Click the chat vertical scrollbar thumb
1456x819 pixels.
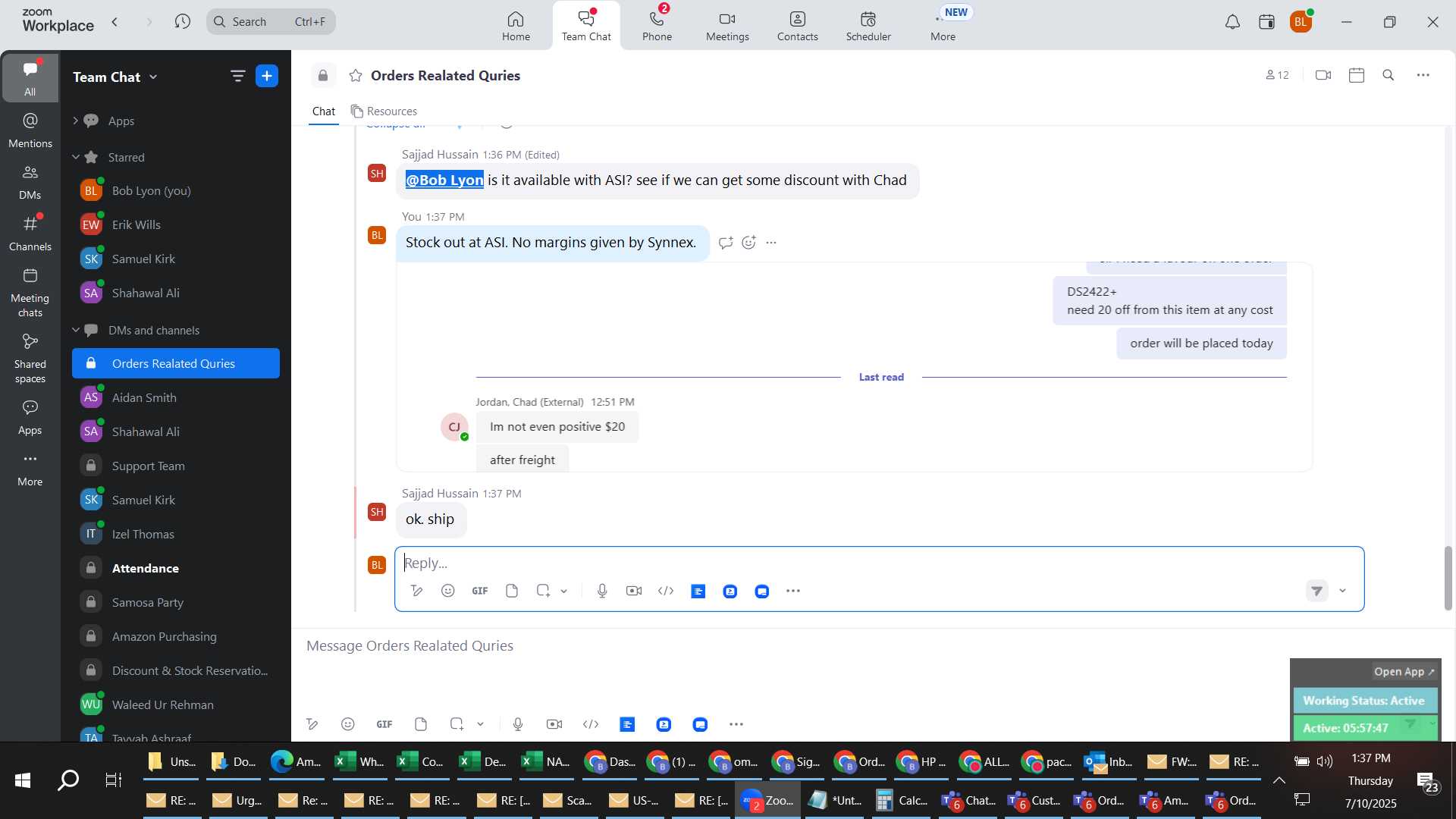[x=1448, y=578]
